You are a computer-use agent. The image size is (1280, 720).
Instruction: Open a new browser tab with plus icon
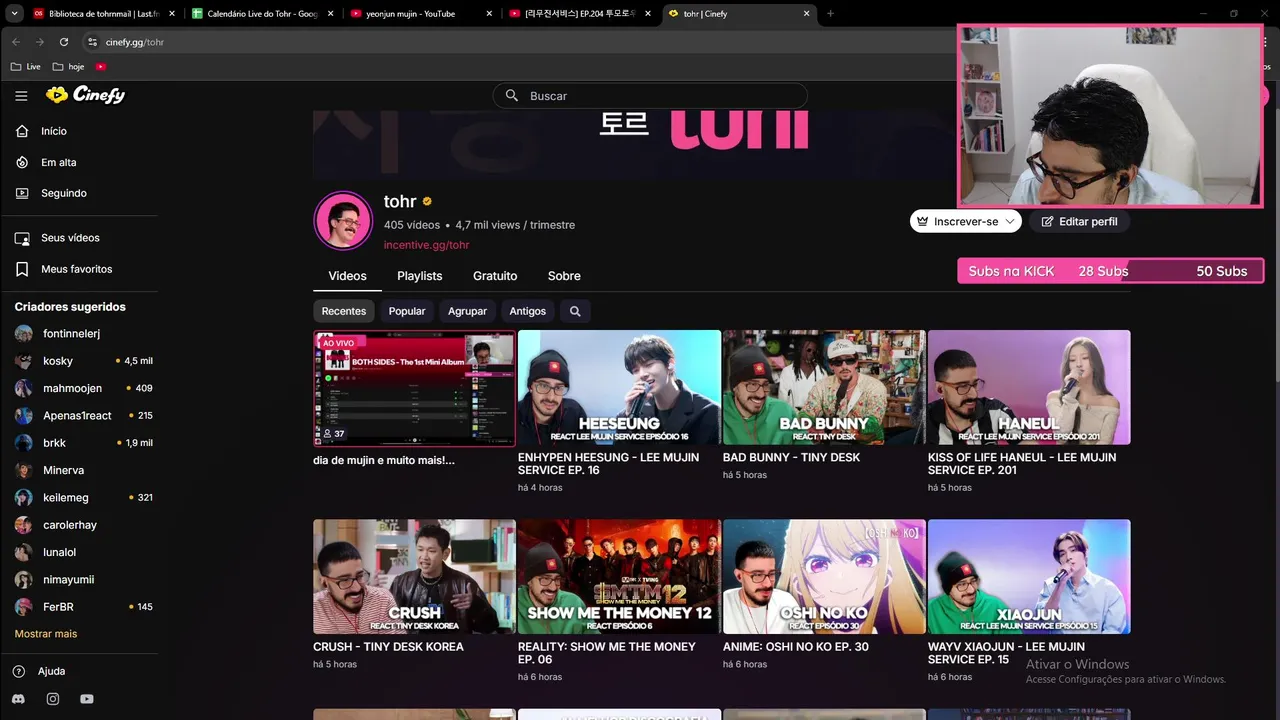pyautogui.click(x=830, y=14)
